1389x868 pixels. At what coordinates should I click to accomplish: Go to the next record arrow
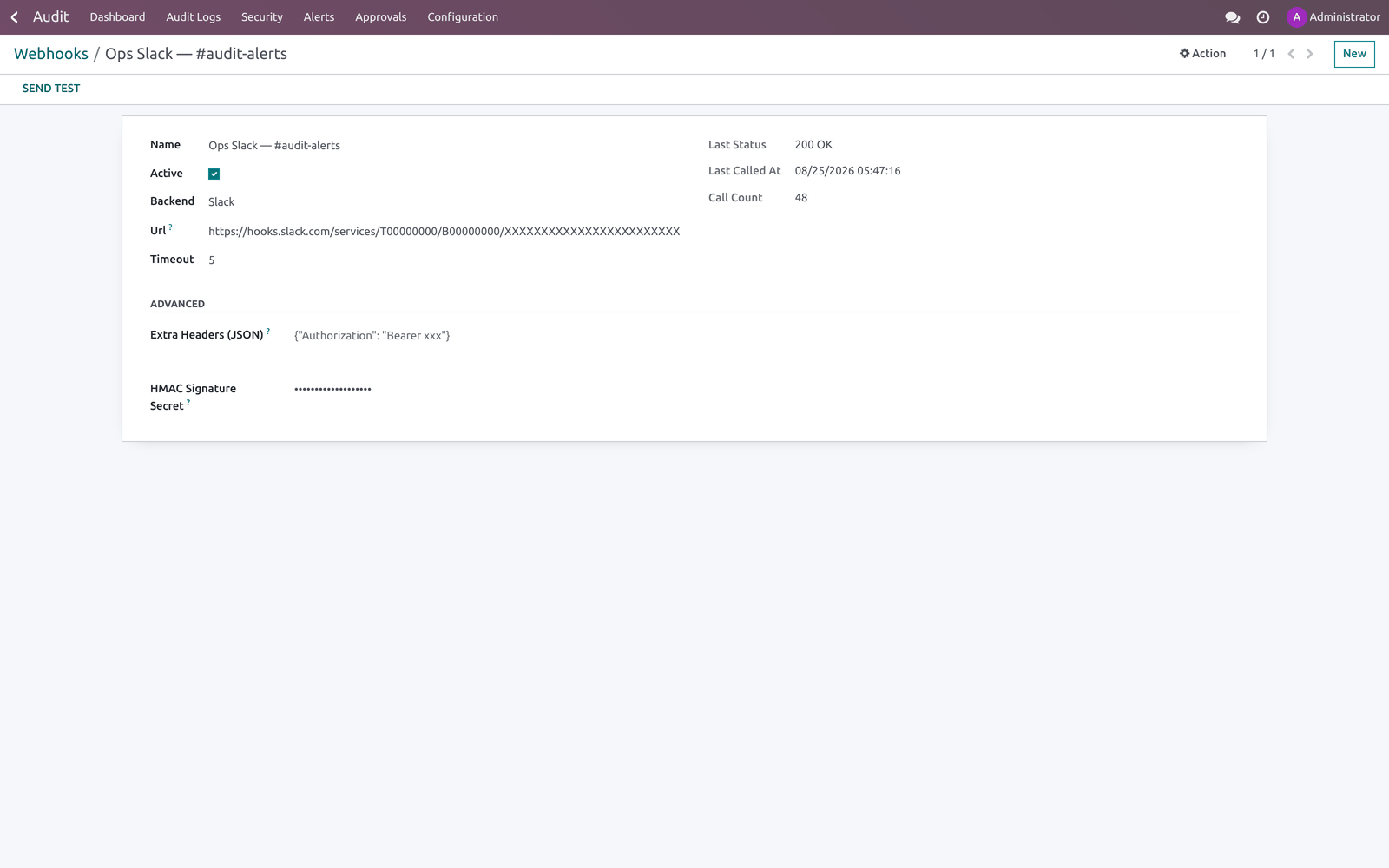(x=1310, y=54)
